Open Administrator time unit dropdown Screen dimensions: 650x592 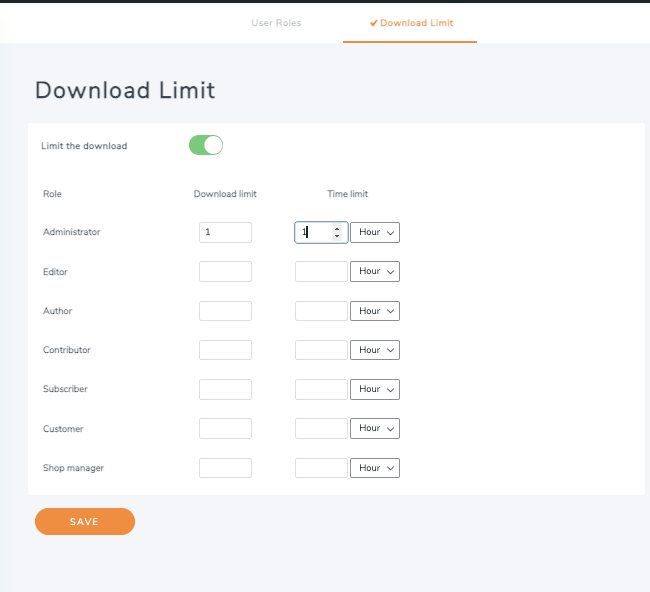click(x=375, y=232)
